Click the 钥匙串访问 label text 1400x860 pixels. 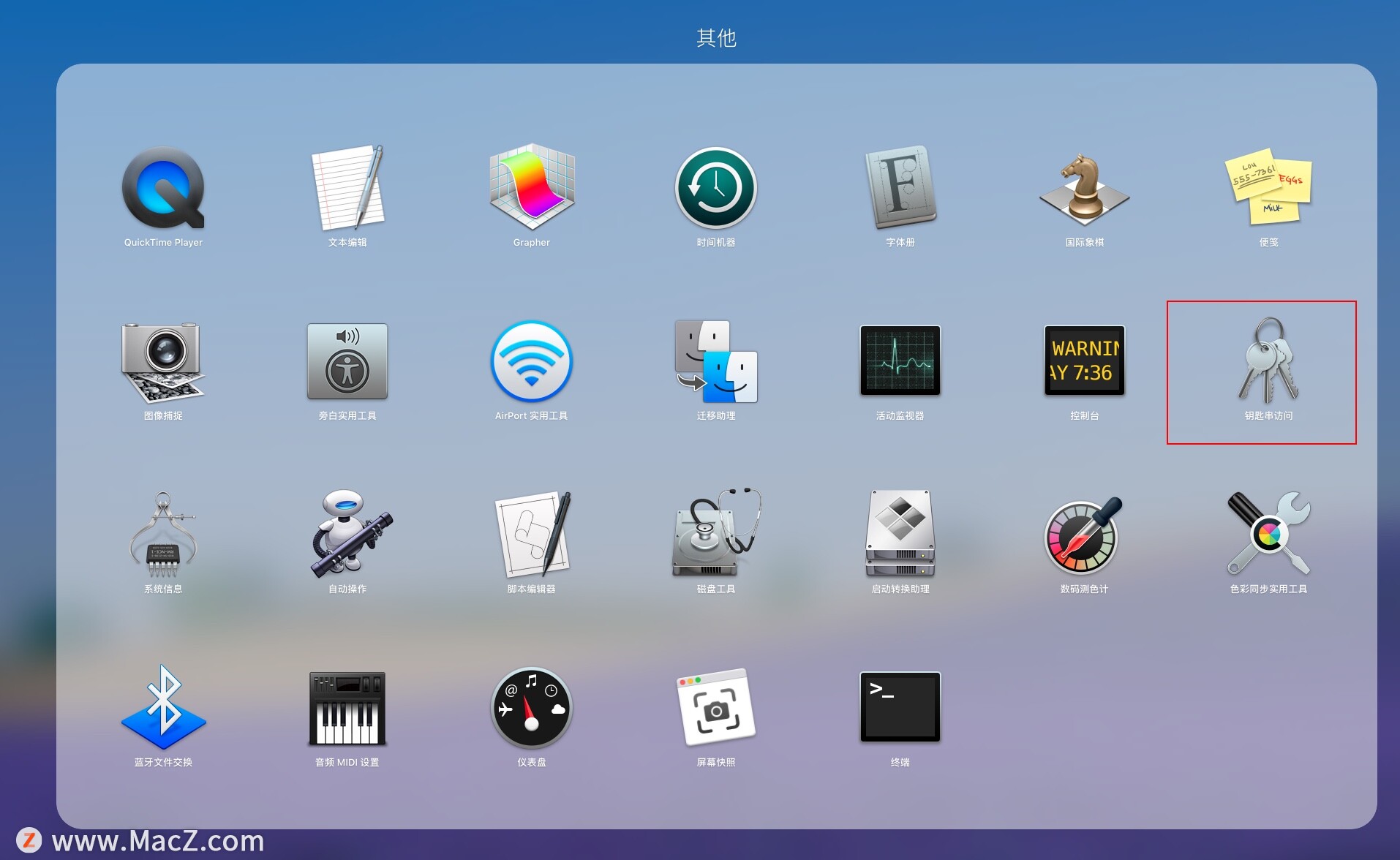point(1269,415)
